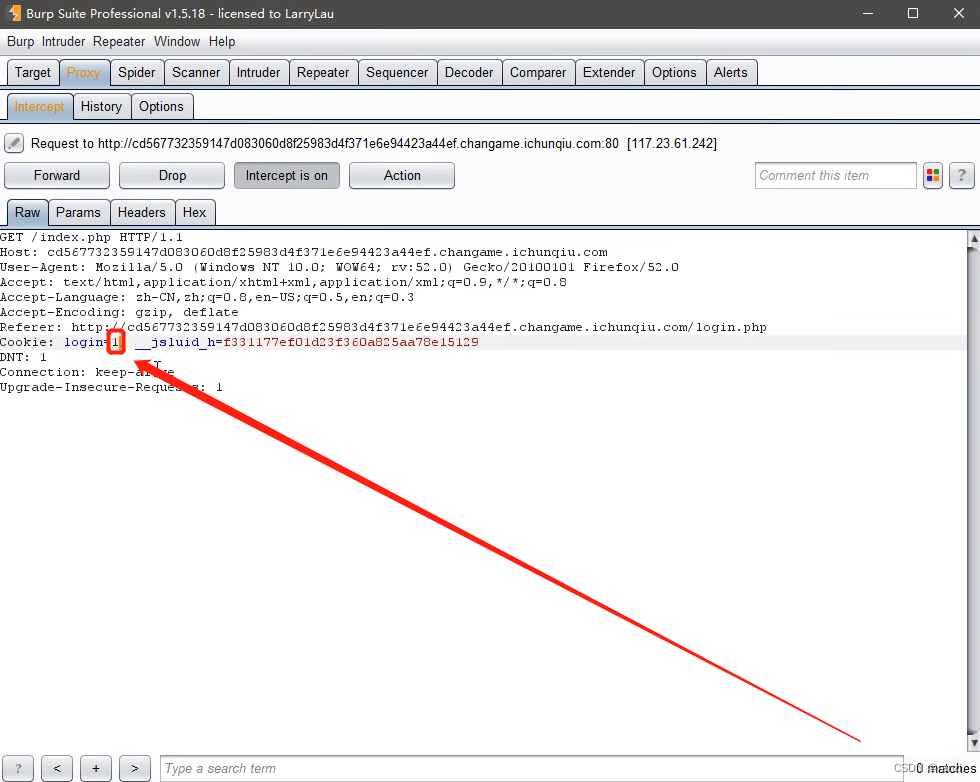Close the Burp Suite window

pyautogui.click(x=959, y=13)
